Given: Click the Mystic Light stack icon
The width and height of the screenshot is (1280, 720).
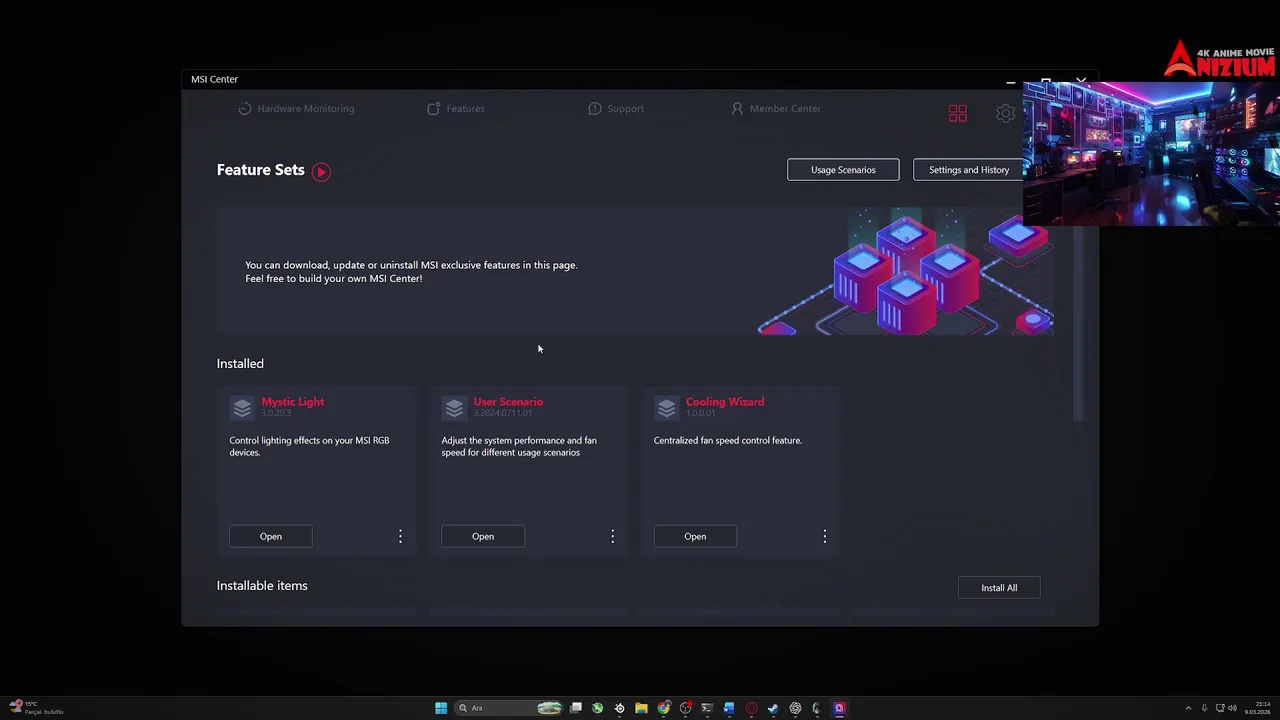Looking at the screenshot, I should point(242,408).
